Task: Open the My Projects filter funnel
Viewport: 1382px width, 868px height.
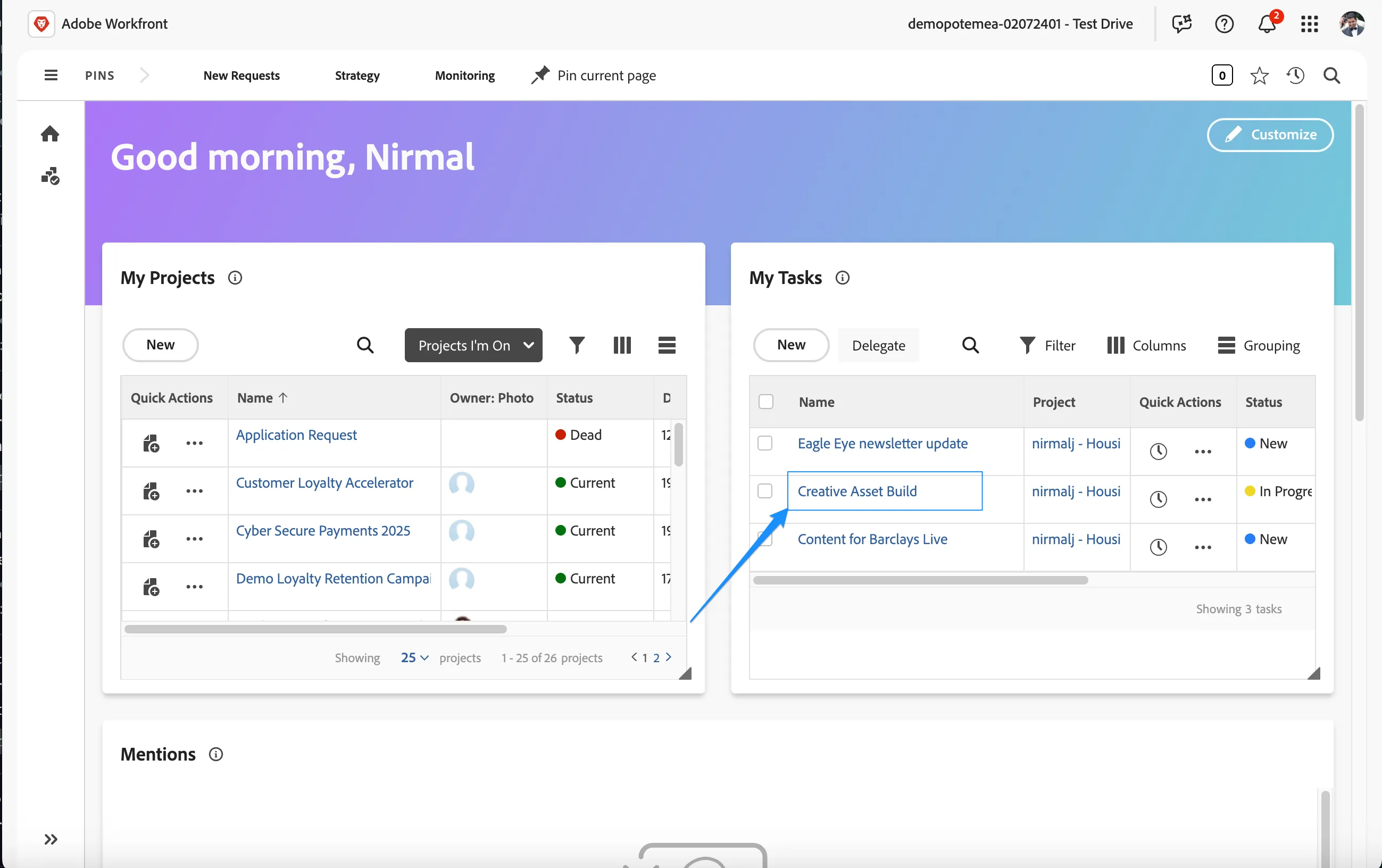Action: pyautogui.click(x=577, y=345)
